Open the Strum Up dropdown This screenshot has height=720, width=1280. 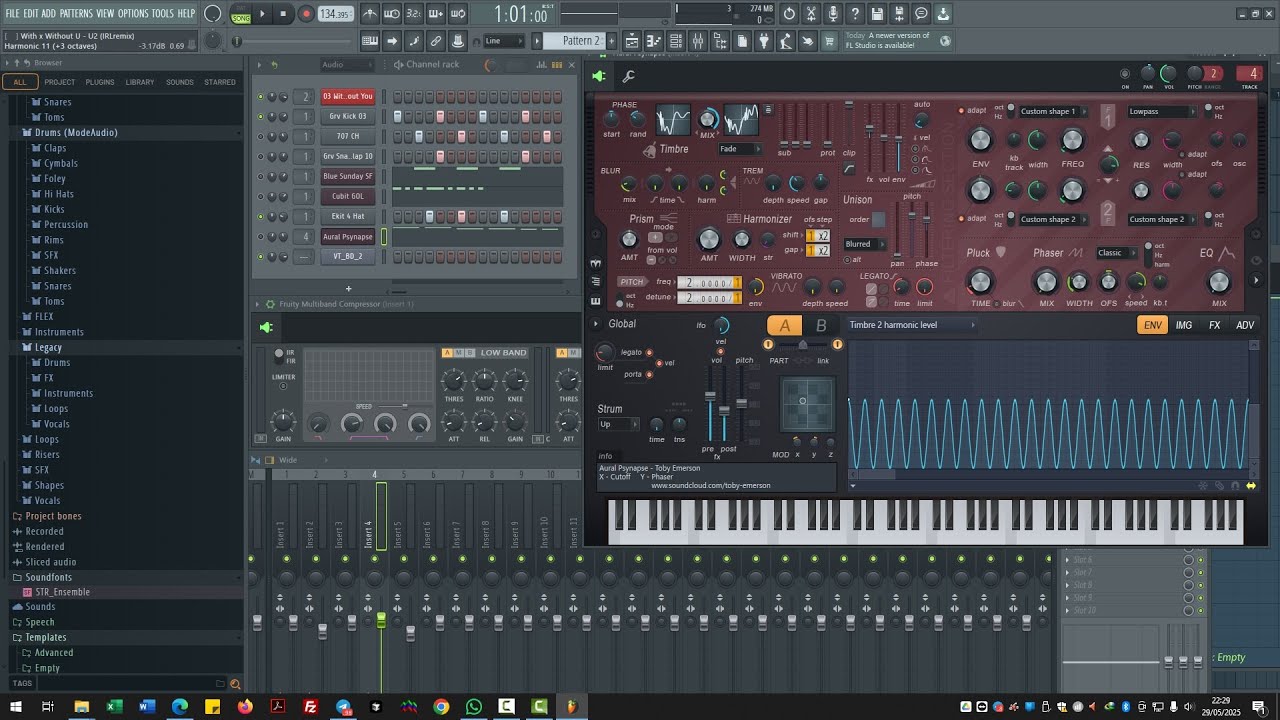618,424
